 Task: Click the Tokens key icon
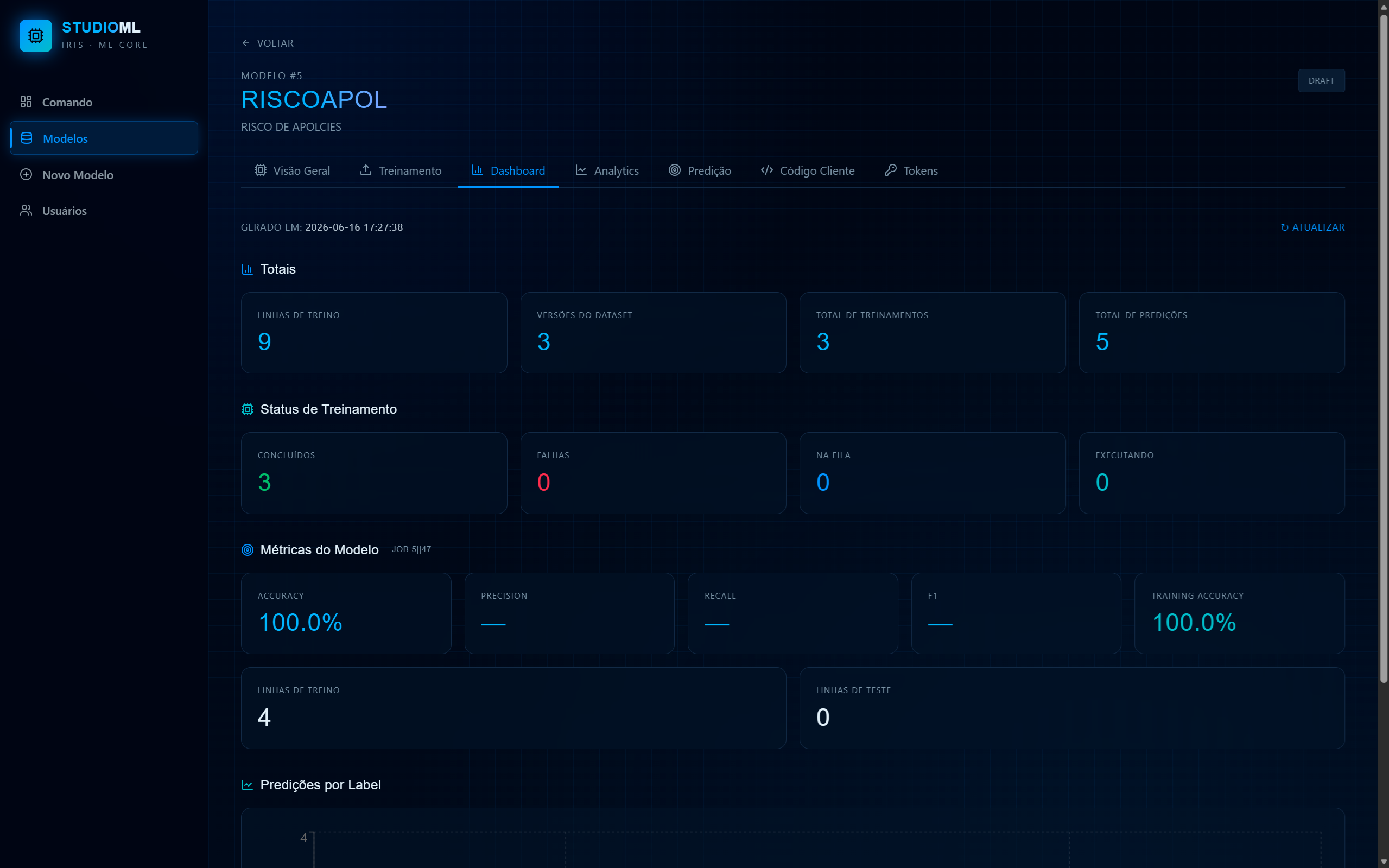point(890,170)
